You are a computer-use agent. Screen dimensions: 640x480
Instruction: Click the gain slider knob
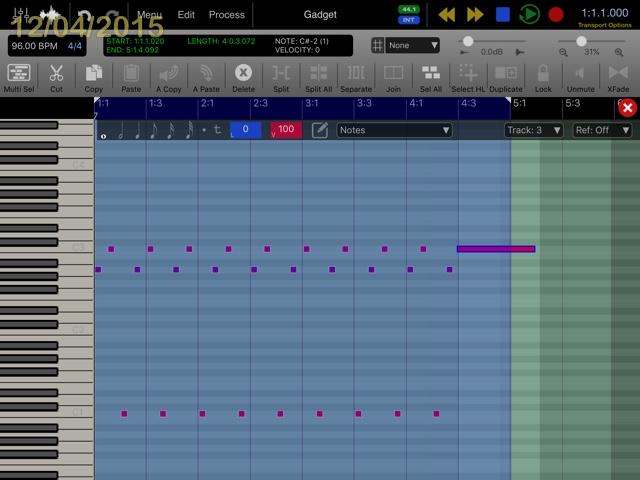coord(468,41)
